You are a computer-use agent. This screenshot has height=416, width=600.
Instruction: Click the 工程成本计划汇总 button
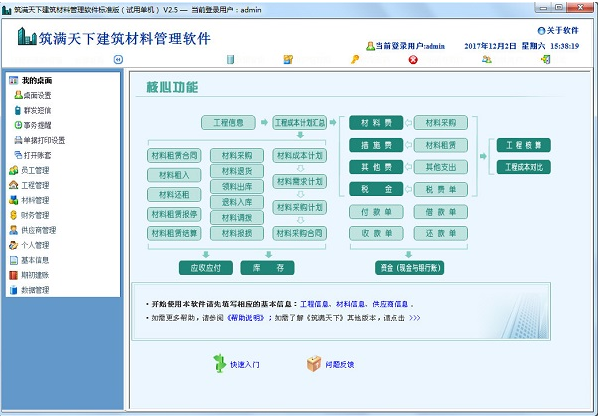300,122
